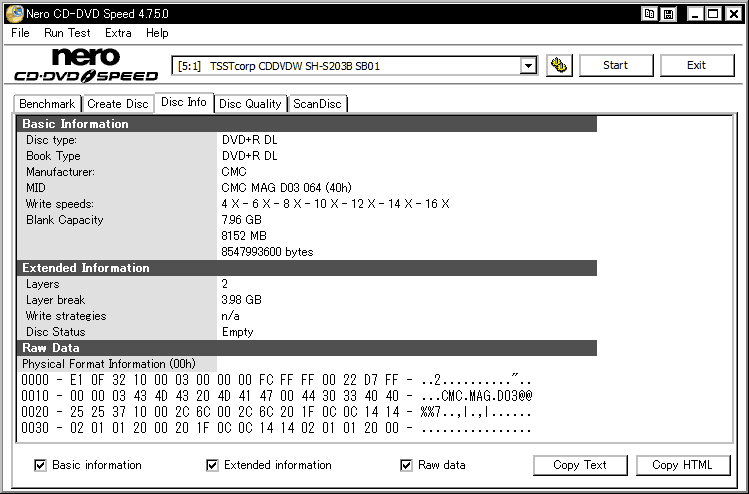This screenshot has height=494, width=749.
Task: Click the Physical Format Information (00h) label
Action: click(x=109, y=364)
